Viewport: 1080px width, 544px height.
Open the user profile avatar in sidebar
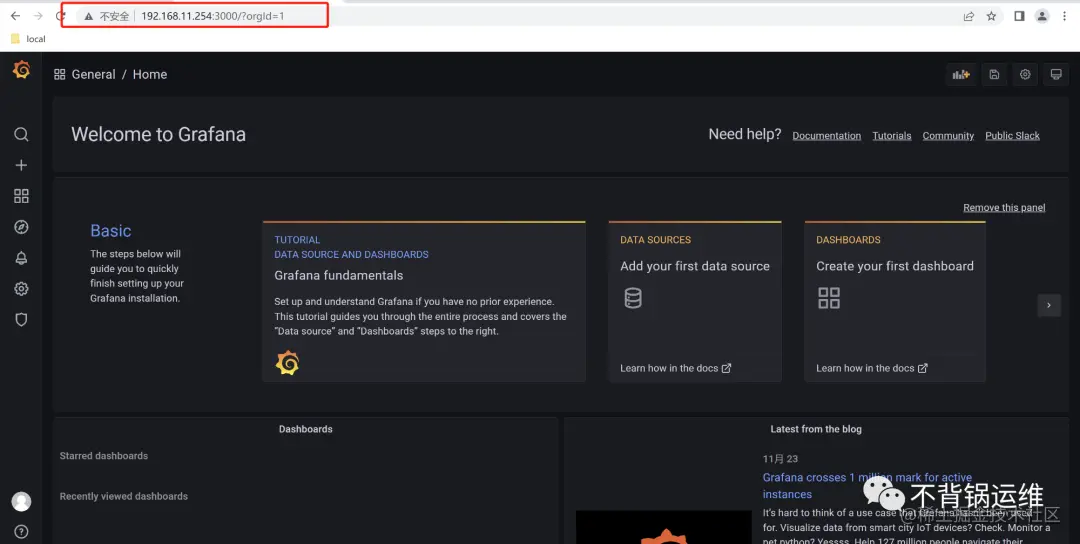(21, 501)
